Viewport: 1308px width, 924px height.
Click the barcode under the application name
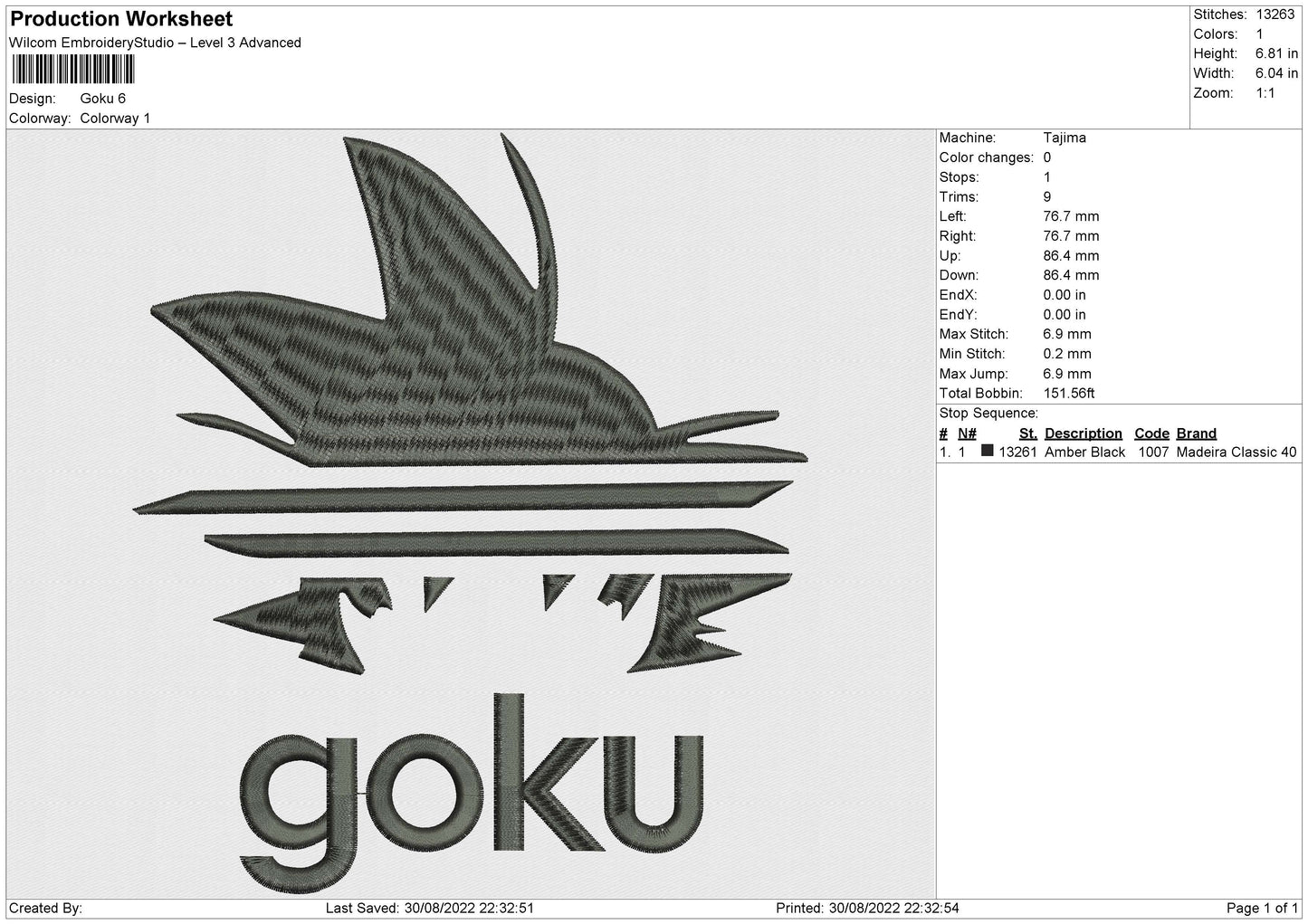[x=73, y=69]
